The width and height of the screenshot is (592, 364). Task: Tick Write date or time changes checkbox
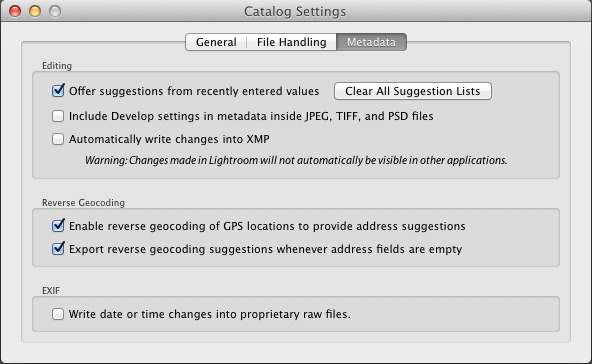point(58,314)
